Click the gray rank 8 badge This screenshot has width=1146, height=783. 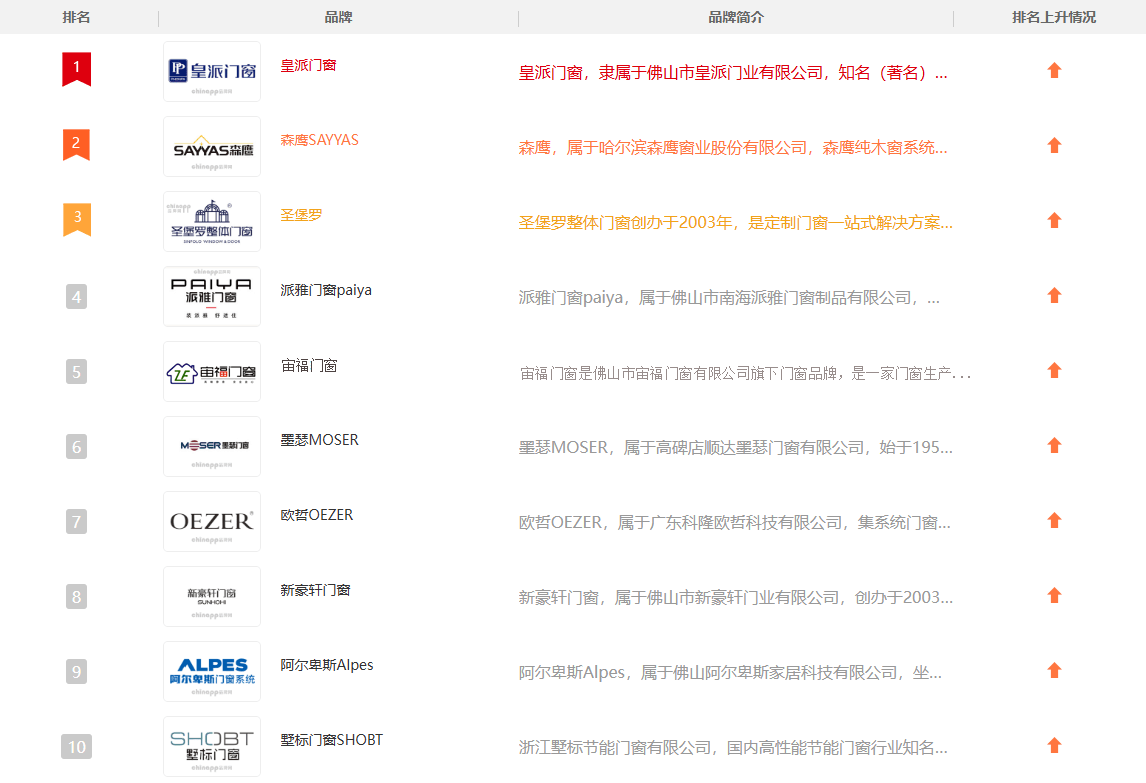coord(77,597)
